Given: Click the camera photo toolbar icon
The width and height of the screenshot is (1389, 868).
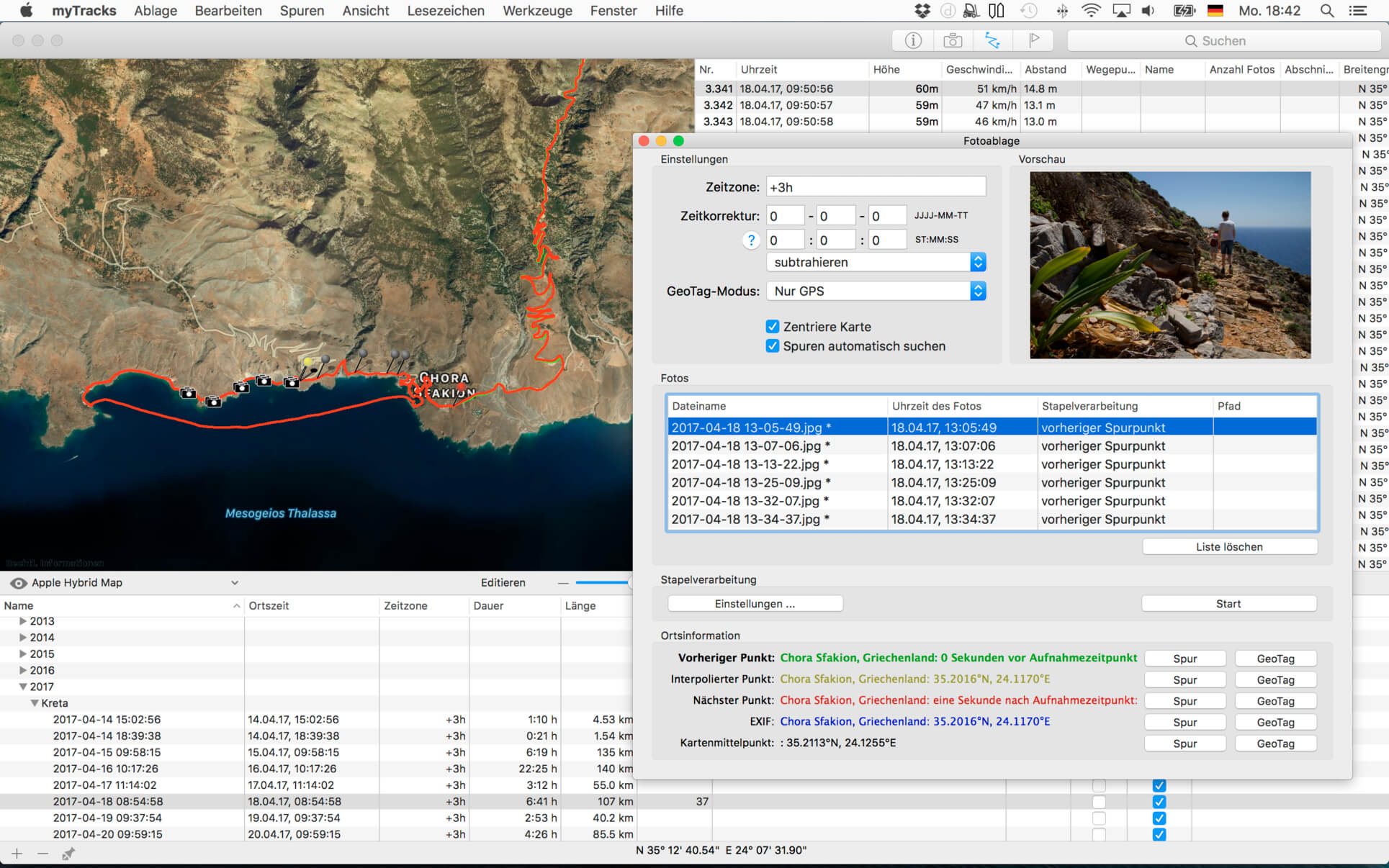Looking at the screenshot, I should coord(953,41).
